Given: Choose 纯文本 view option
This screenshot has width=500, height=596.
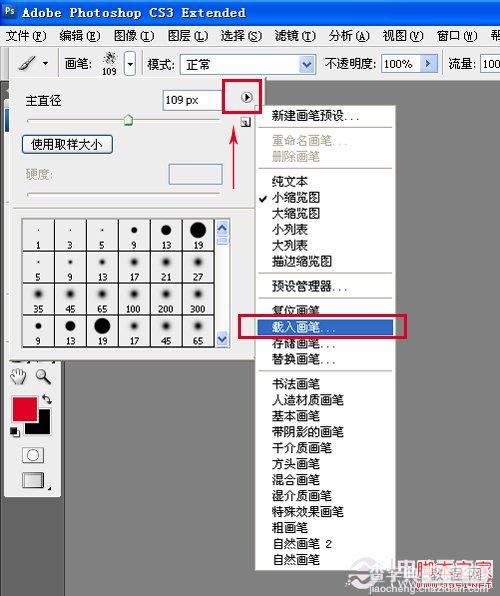Looking at the screenshot, I should point(290,182).
